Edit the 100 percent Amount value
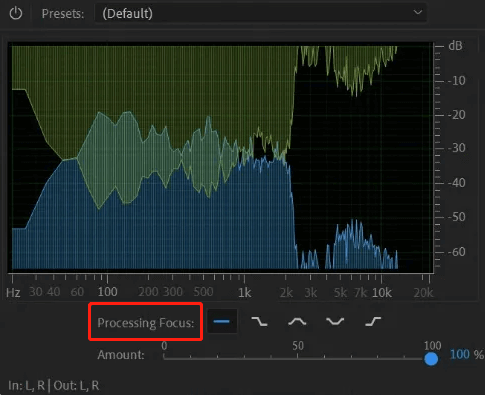This screenshot has width=485, height=395. [x=460, y=354]
